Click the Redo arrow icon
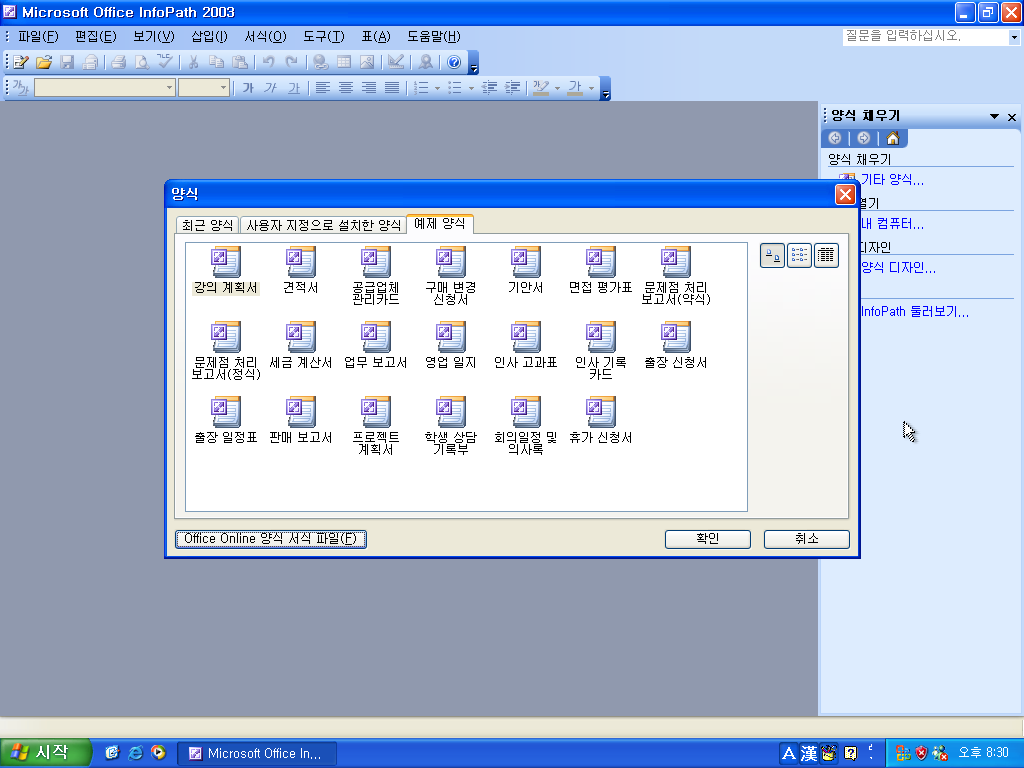Screen dimensions: 1024x768 (x=292, y=62)
